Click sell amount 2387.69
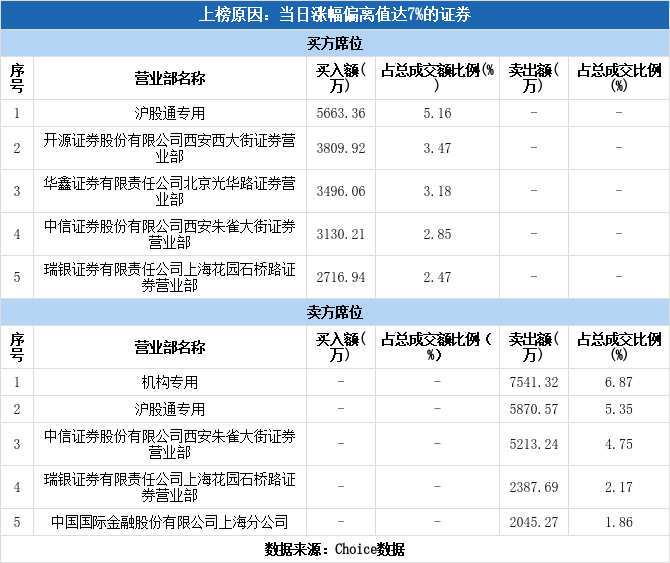The width and height of the screenshot is (670, 563). pos(534,487)
